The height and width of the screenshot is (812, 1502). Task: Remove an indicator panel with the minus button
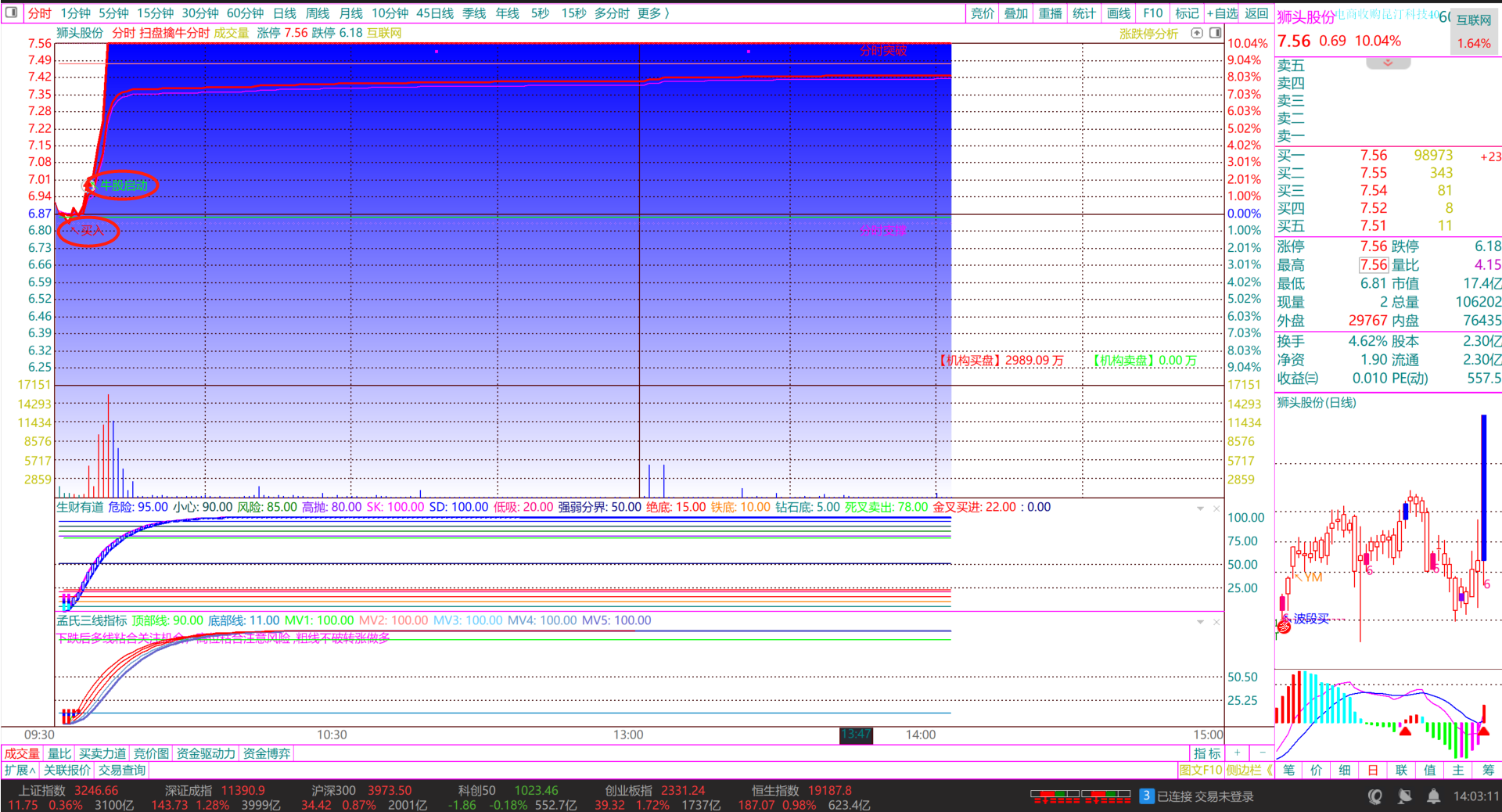1262,753
